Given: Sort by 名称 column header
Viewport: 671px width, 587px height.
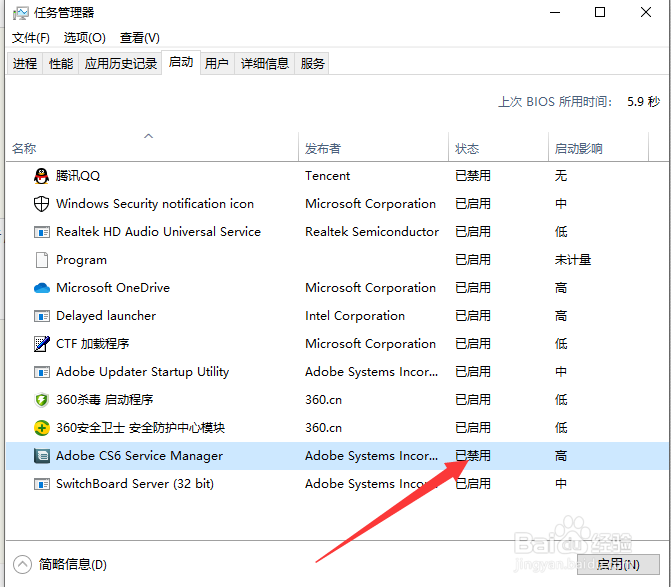Looking at the screenshot, I should point(24,148).
